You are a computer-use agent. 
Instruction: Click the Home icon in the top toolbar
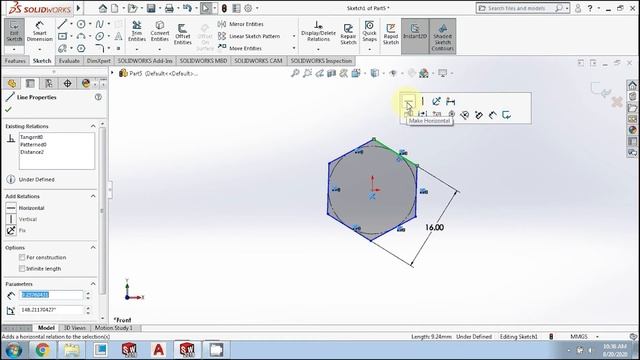[103, 8]
